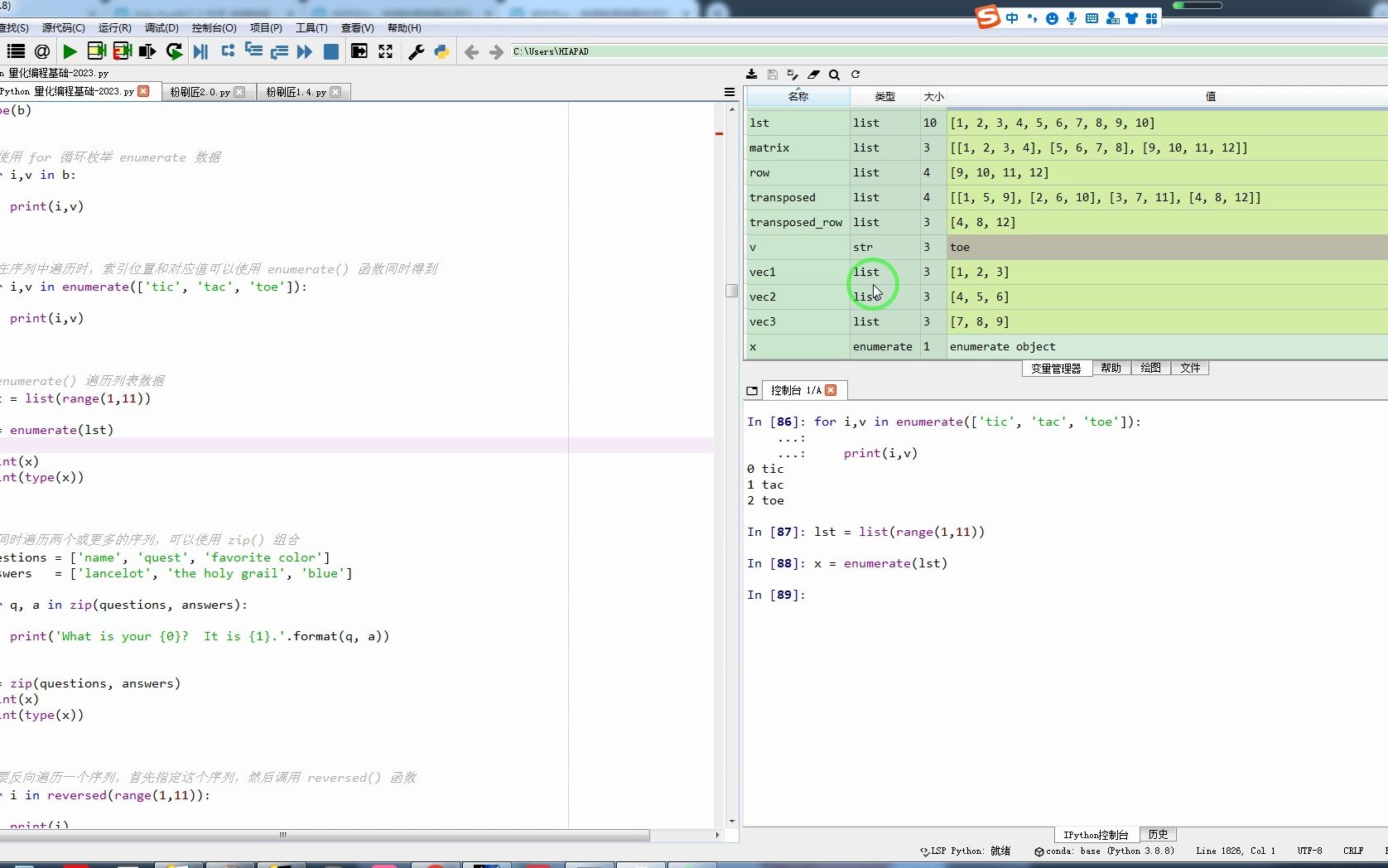The height and width of the screenshot is (868, 1388).
Task: Switch to the 文件 pane tab
Action: [x=1190, y=369]
